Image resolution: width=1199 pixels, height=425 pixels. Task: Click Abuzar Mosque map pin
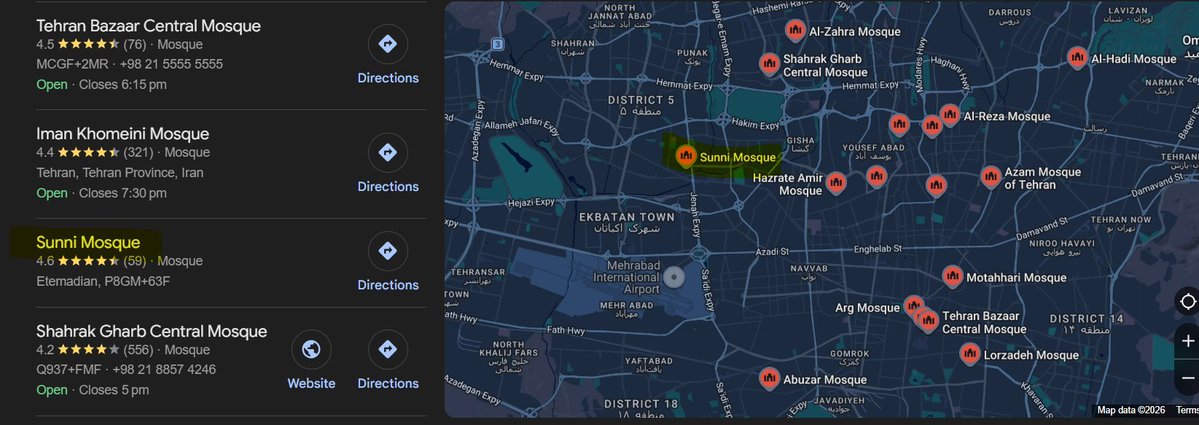tap(769, 378)
